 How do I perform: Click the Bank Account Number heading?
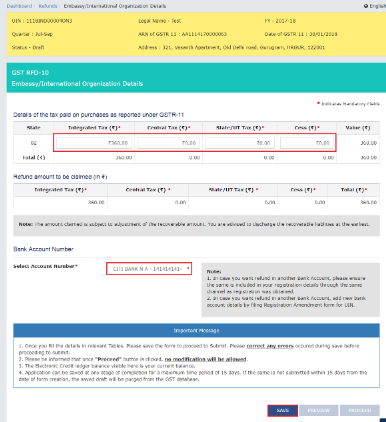tap(43, 249)
